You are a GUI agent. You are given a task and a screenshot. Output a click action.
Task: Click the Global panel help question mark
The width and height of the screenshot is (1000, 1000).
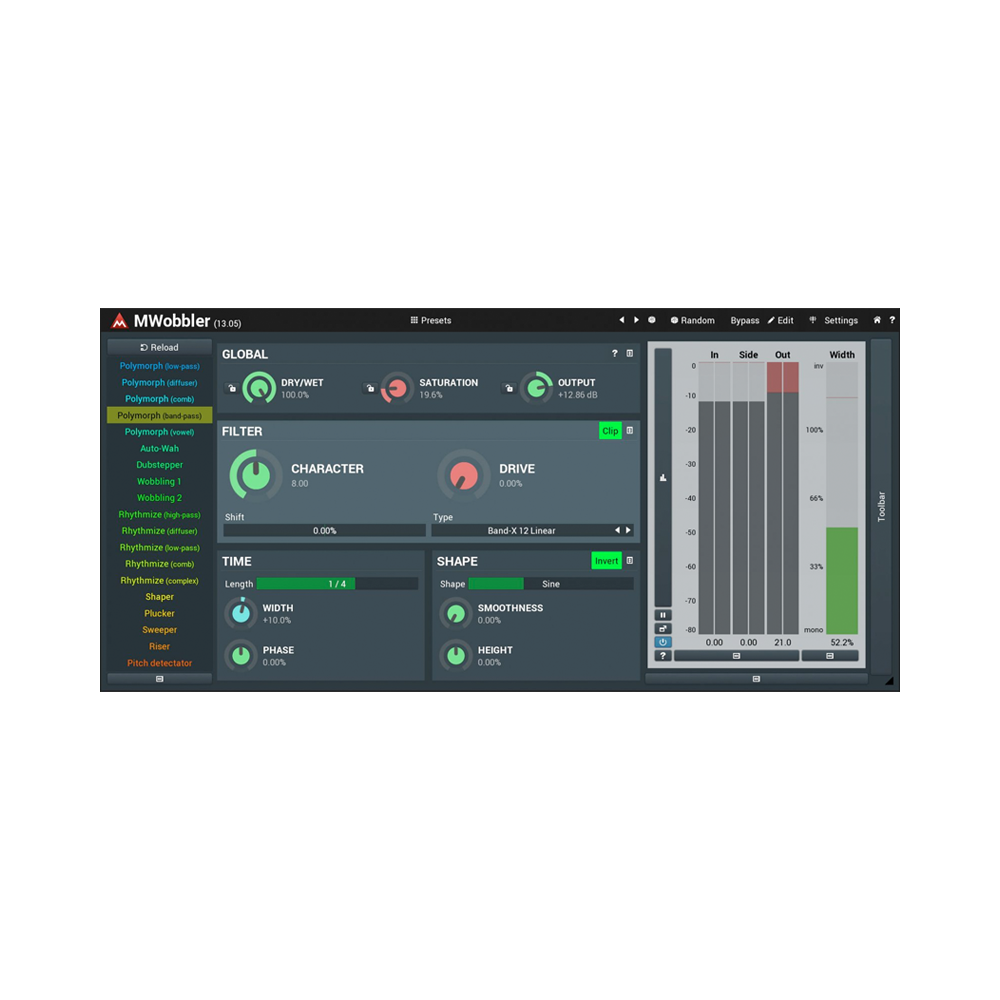615,354
